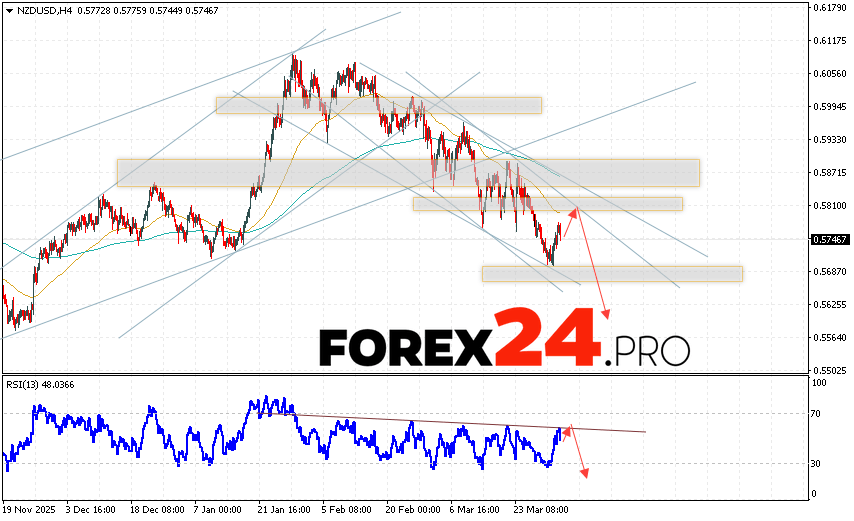This screenshot has height=521, width=854.
Task: Click the RSI 70 level label
Action: tap(817, 413)
